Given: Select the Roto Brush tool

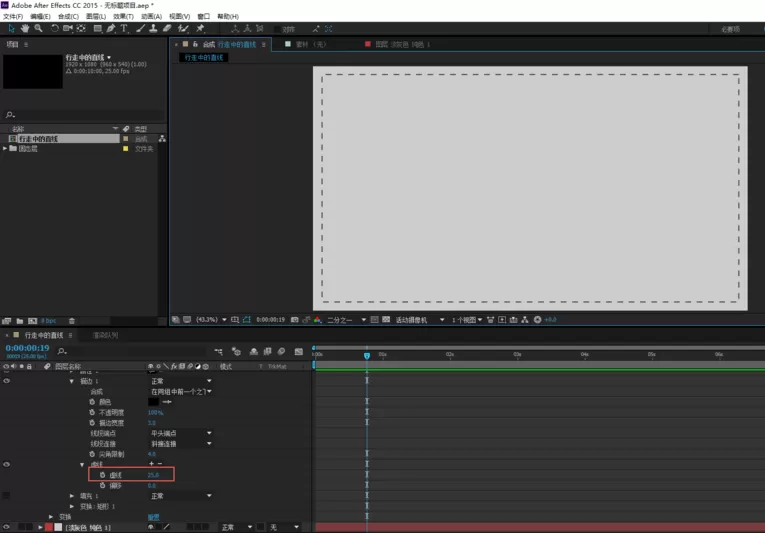Looking at the screenshot, I should coord(183,29).
